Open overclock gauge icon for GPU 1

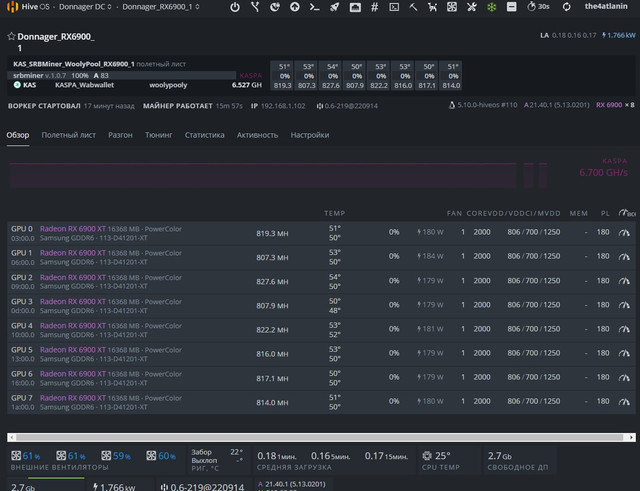(624, 257)
